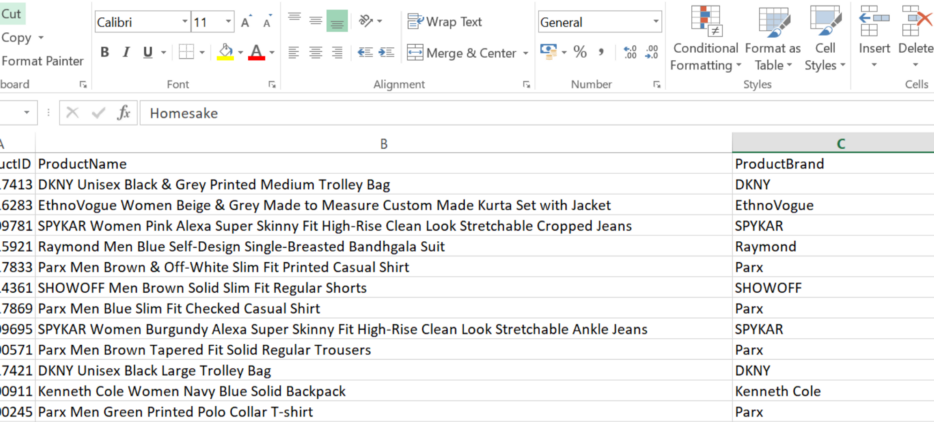934x422 pixels.
Task: Open accounting format dropdown arrow
Action: [x=563, y=52]
